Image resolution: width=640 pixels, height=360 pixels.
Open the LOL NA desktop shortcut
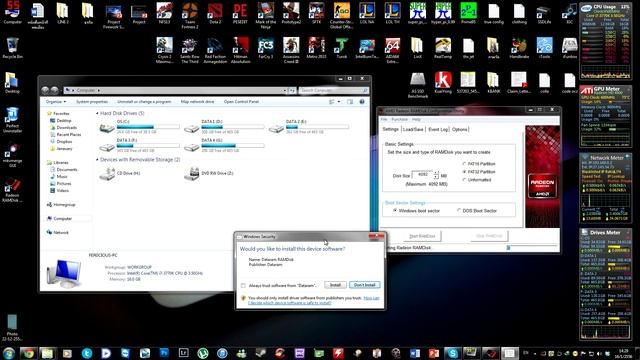367,13
